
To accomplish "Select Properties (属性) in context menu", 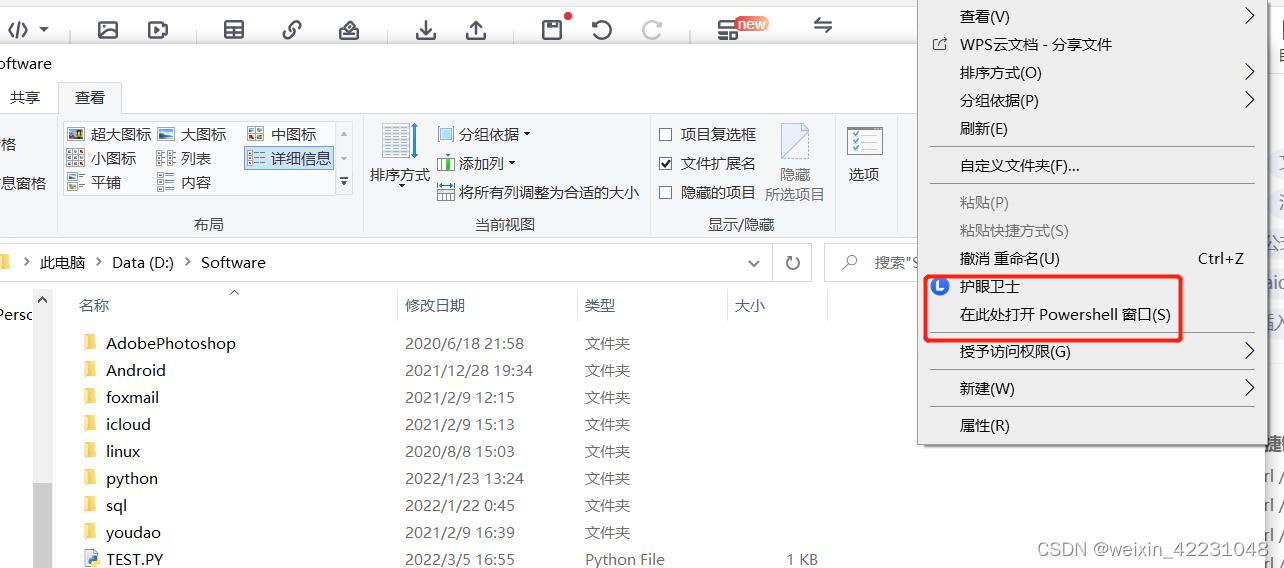I will click(x=1092, y=425).
